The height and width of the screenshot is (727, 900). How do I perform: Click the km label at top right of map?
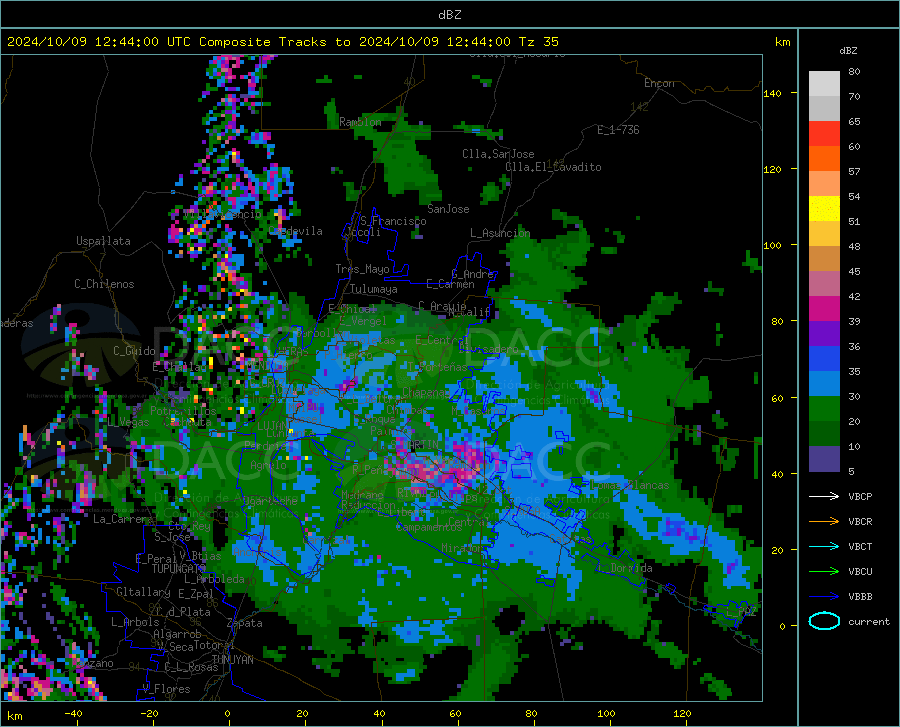tap(782, 42)
